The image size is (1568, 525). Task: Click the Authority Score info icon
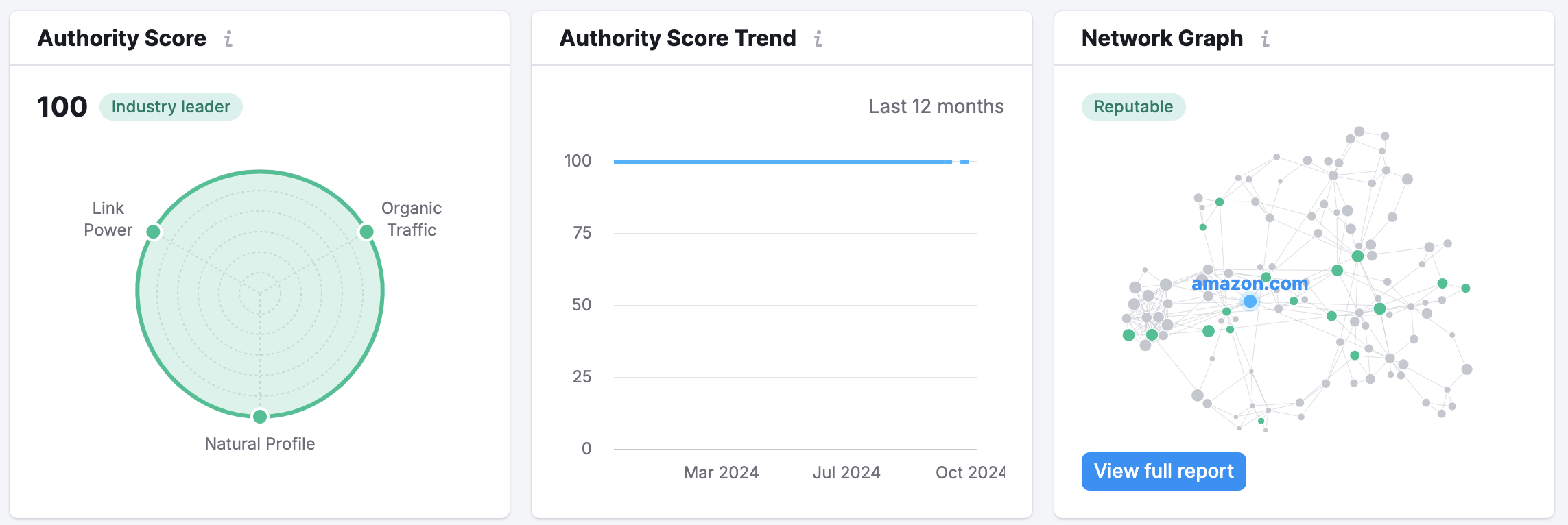(x=229, y=39)
